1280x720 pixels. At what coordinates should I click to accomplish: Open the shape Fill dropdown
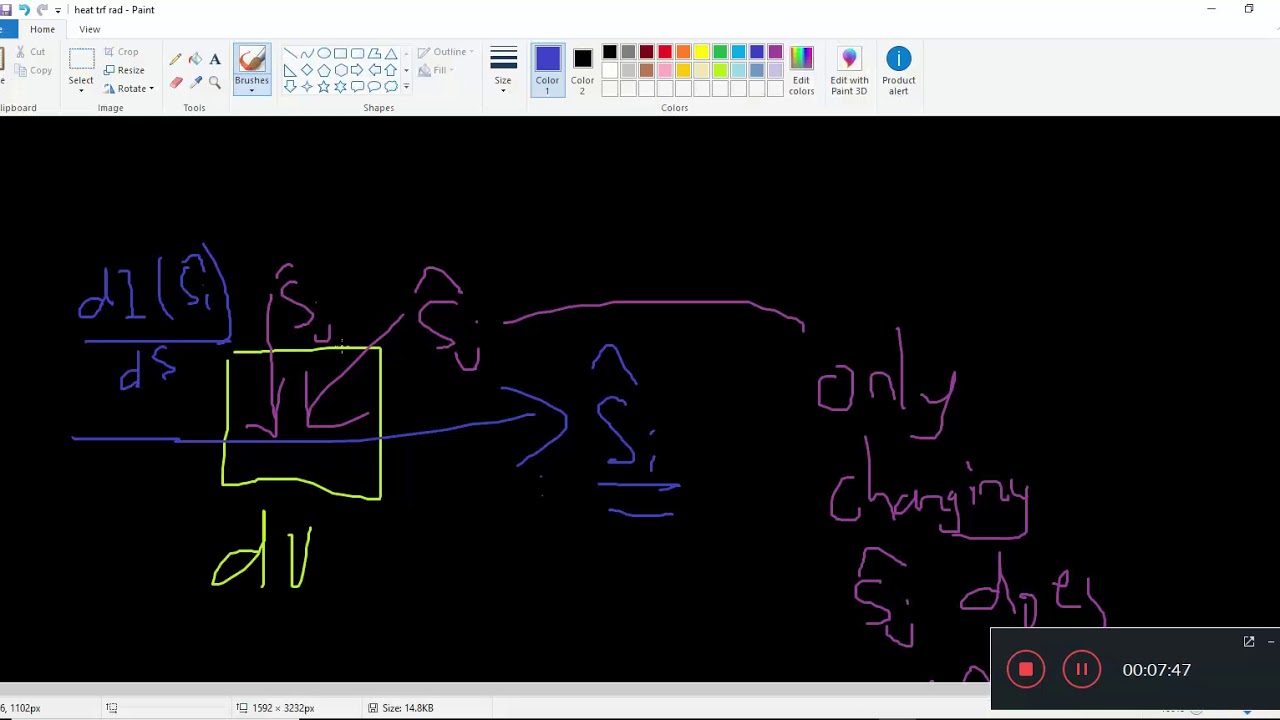pyautogui.click(x=435, y=70)
